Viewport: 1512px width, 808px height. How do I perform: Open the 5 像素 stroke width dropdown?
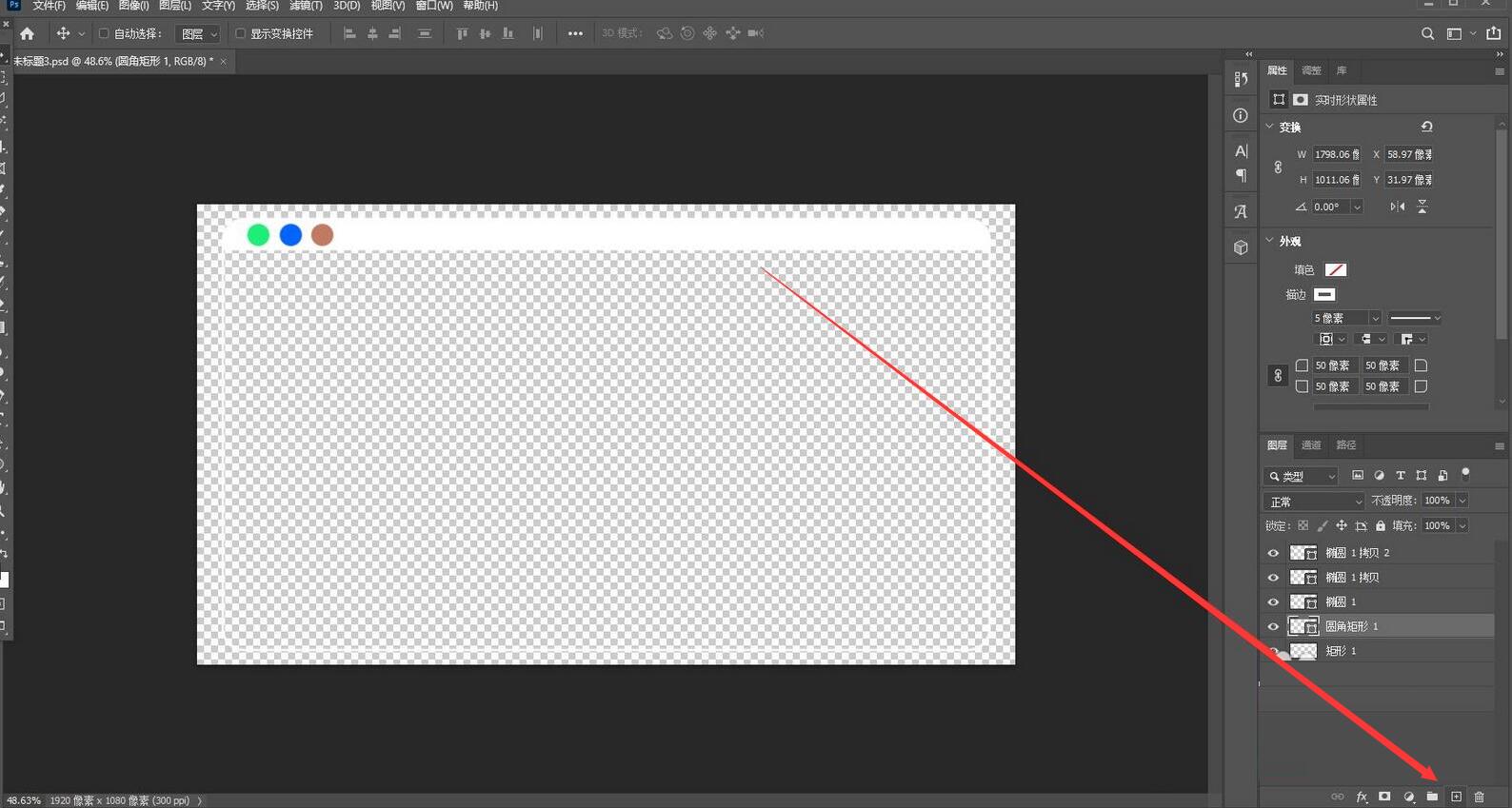pos(1375,318)
